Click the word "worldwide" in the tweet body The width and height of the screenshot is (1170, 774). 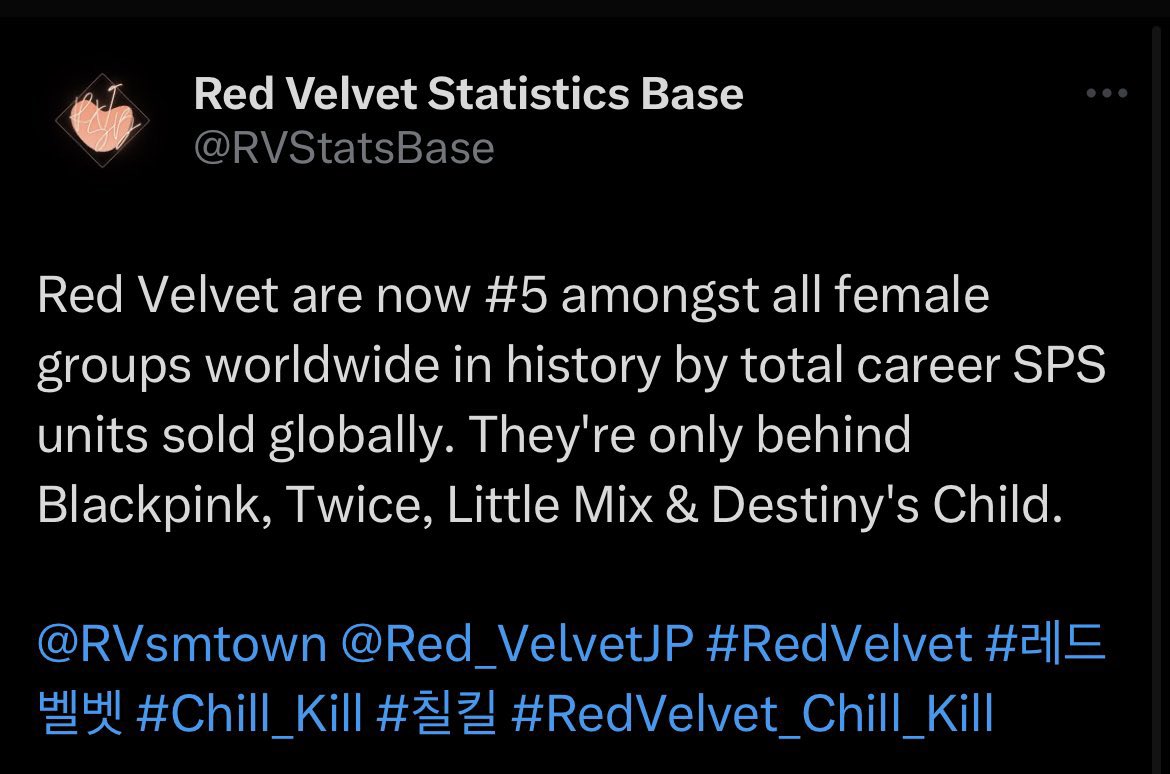click(x=322, y=365)
